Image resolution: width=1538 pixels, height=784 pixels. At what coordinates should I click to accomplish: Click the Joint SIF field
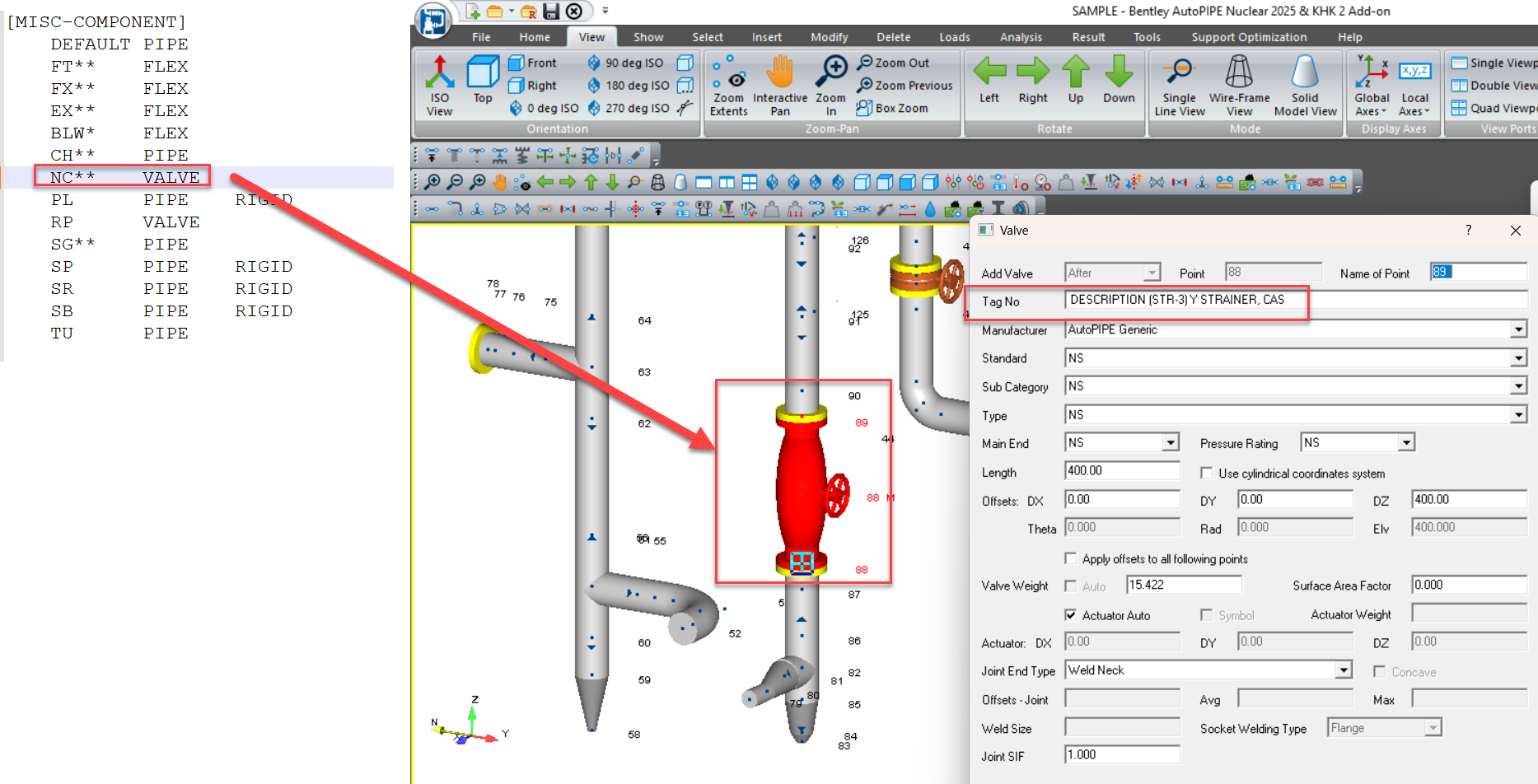(x=1122, y=754)
